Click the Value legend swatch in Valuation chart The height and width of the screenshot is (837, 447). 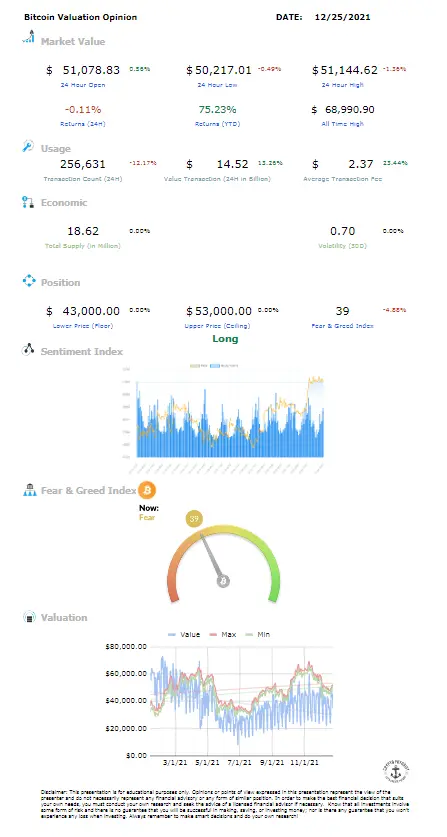pyautogui.click(x=172, y=634)
